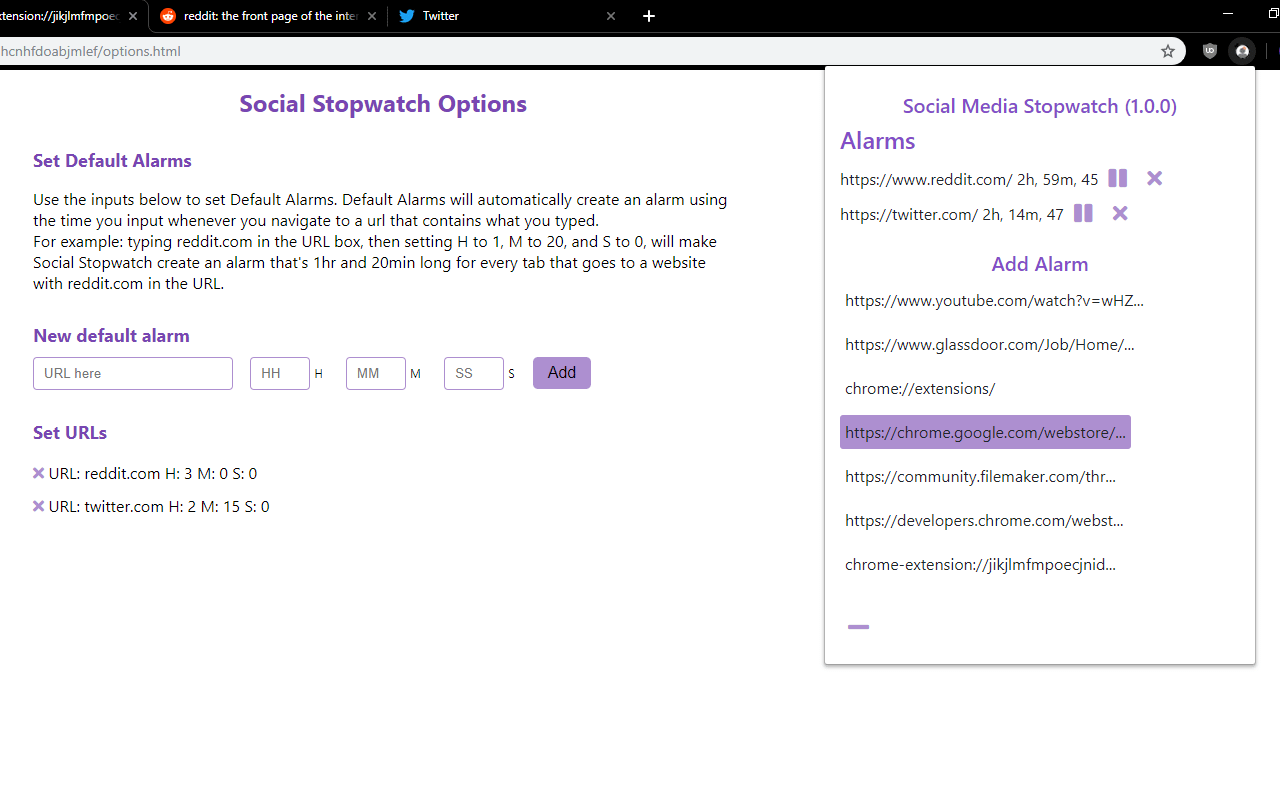Click the SS seconds input box
Screen dimensions: 1280x800
click(x=473, y=373)
